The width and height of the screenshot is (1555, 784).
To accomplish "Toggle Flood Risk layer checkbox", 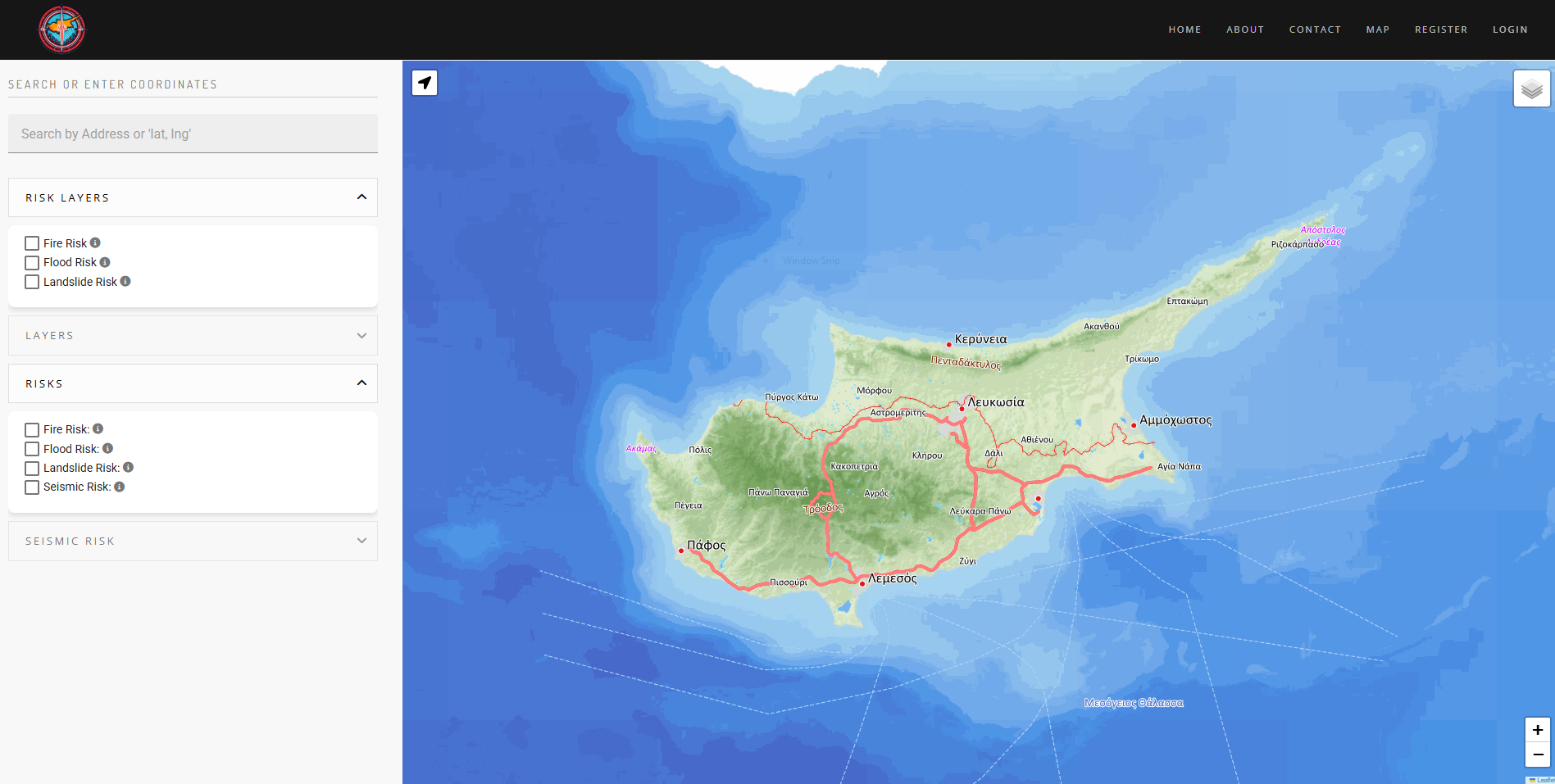I will [x=32, y=263].
